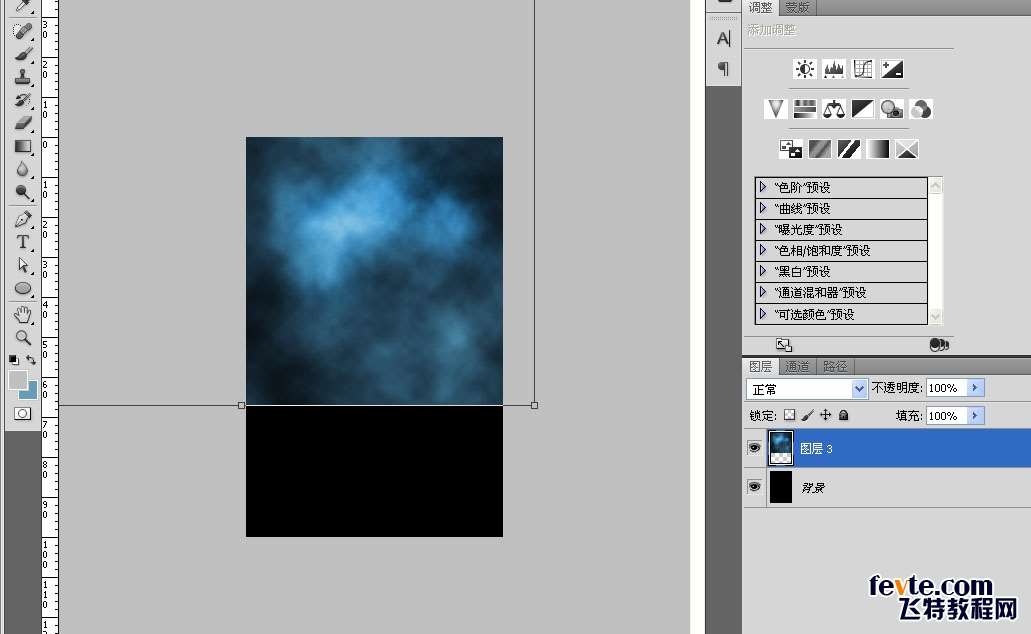Select the Eraser tool
This screenshot has height=634, width=1031.
tap(22, 123)
